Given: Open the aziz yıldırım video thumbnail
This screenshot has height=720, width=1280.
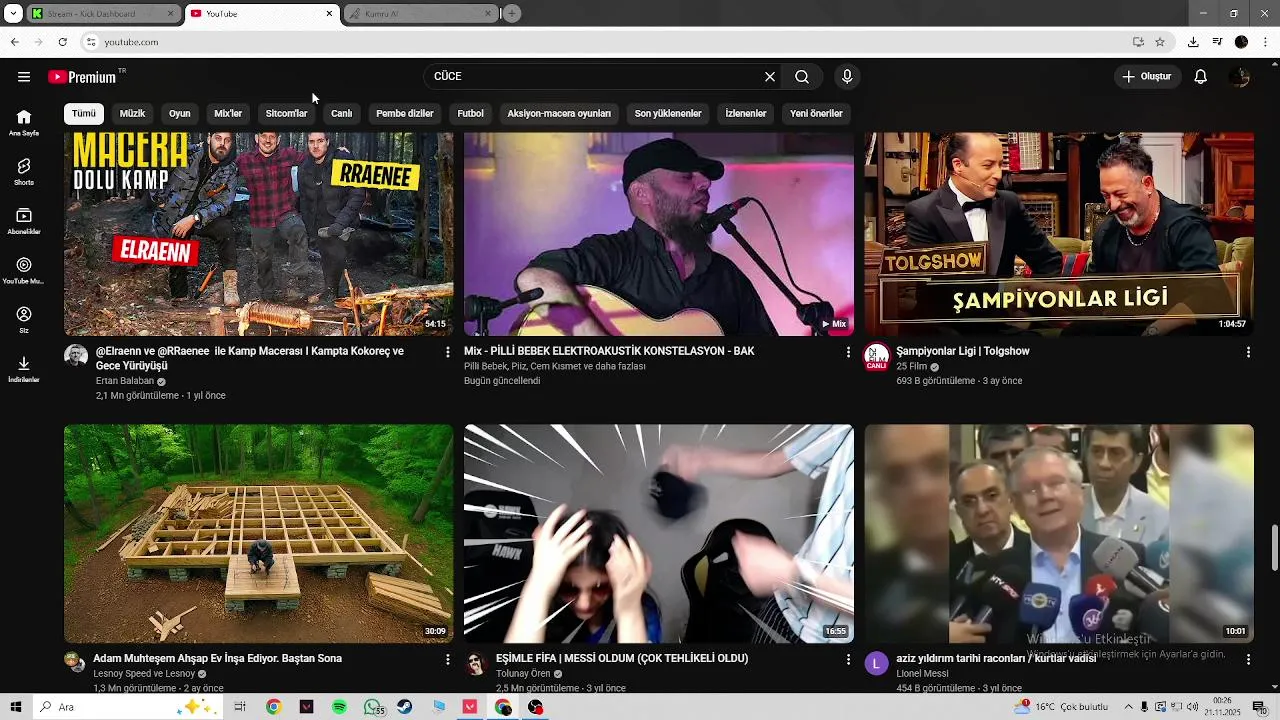Looking at the screenshot, I should (x=1059, y=533).
